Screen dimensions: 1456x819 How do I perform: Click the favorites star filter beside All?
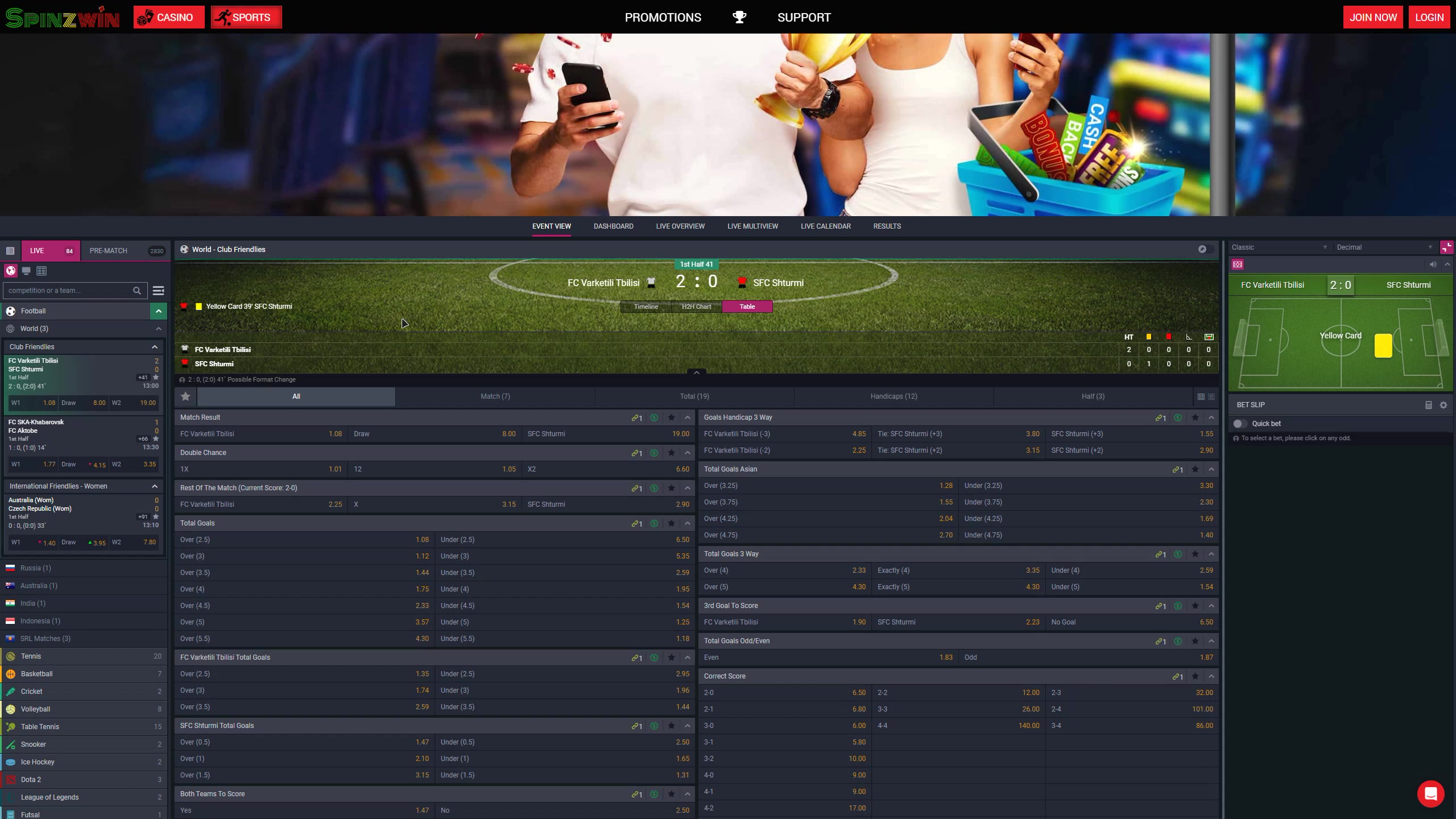point(185,396)
